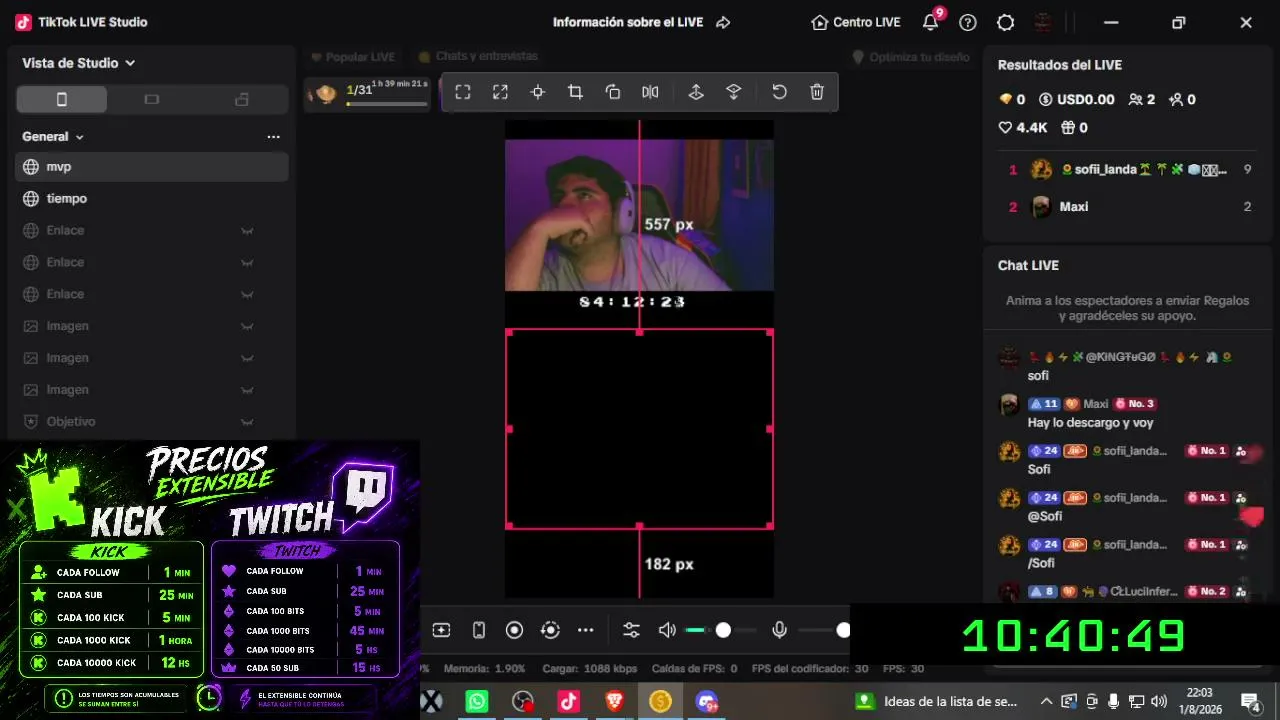
Task: Click the 4.4K likes stat
Action: point(1023,128)
